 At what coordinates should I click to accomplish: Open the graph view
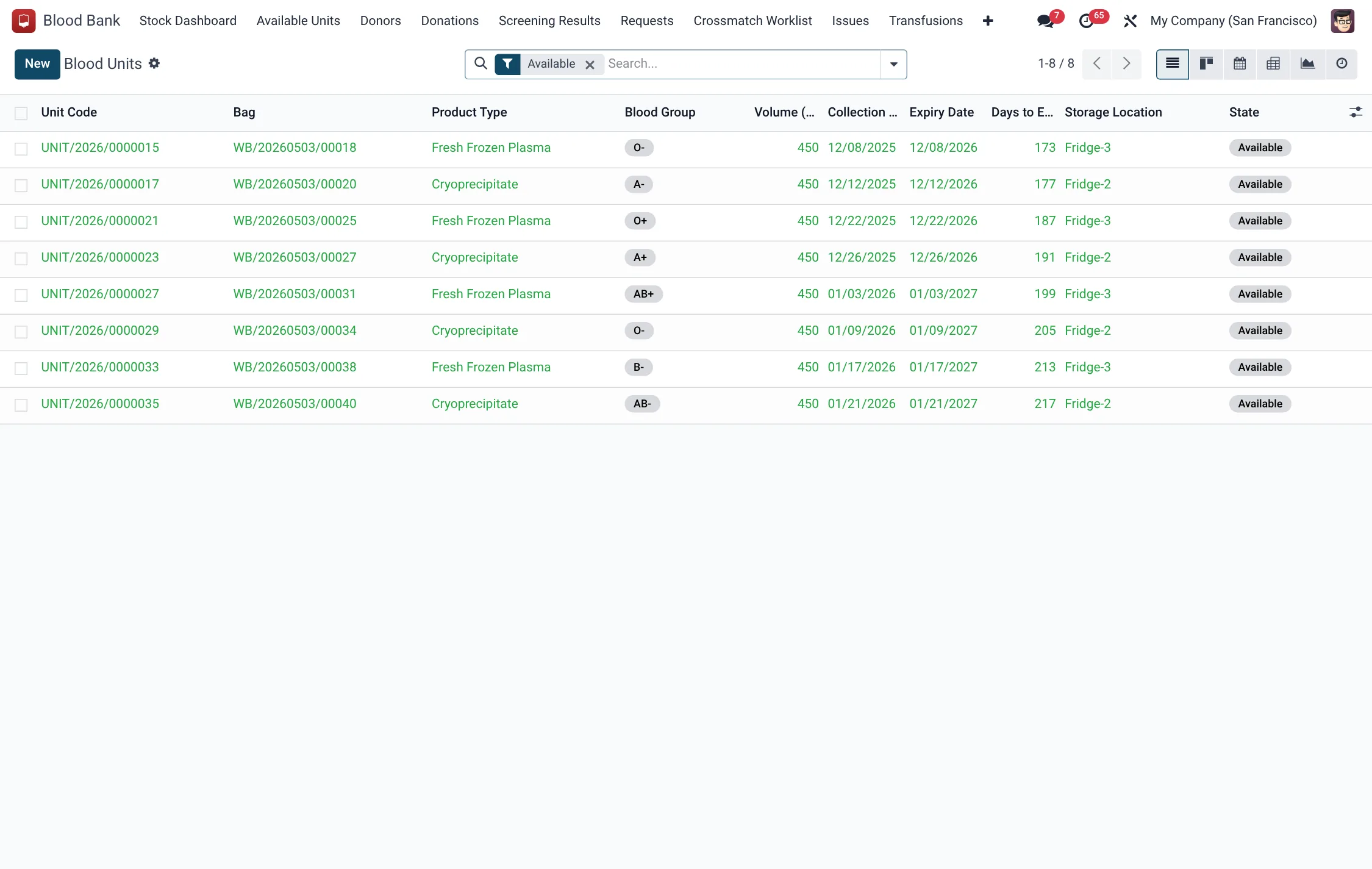[x=1307, y=64]
